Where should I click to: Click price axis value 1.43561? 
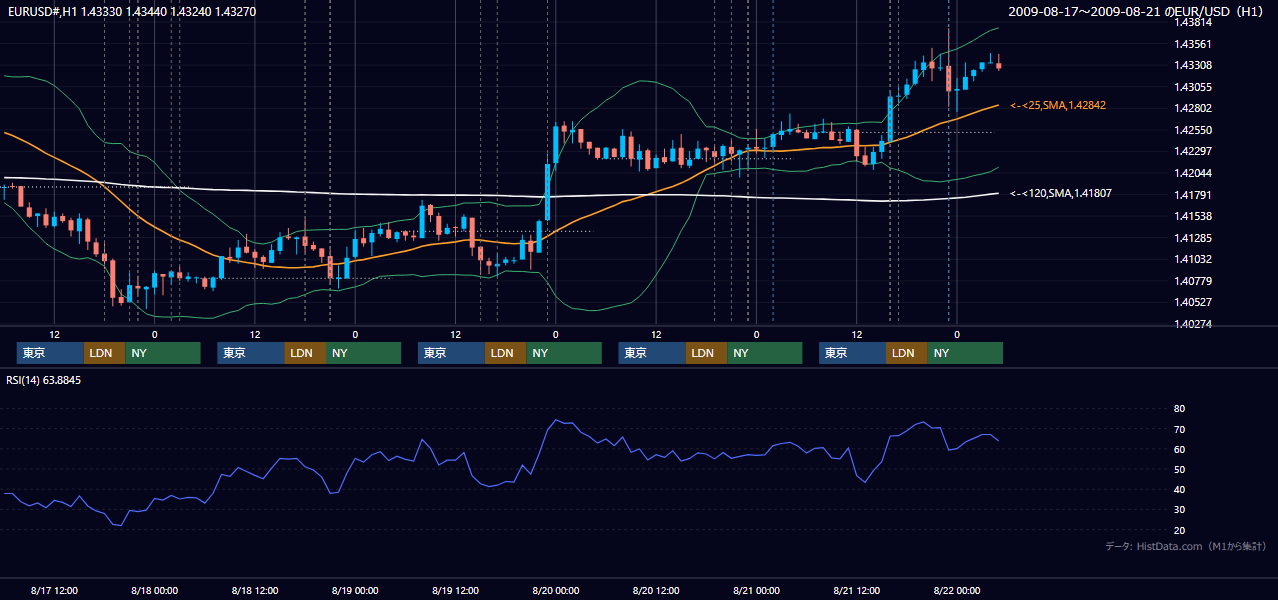(1193, 44)
